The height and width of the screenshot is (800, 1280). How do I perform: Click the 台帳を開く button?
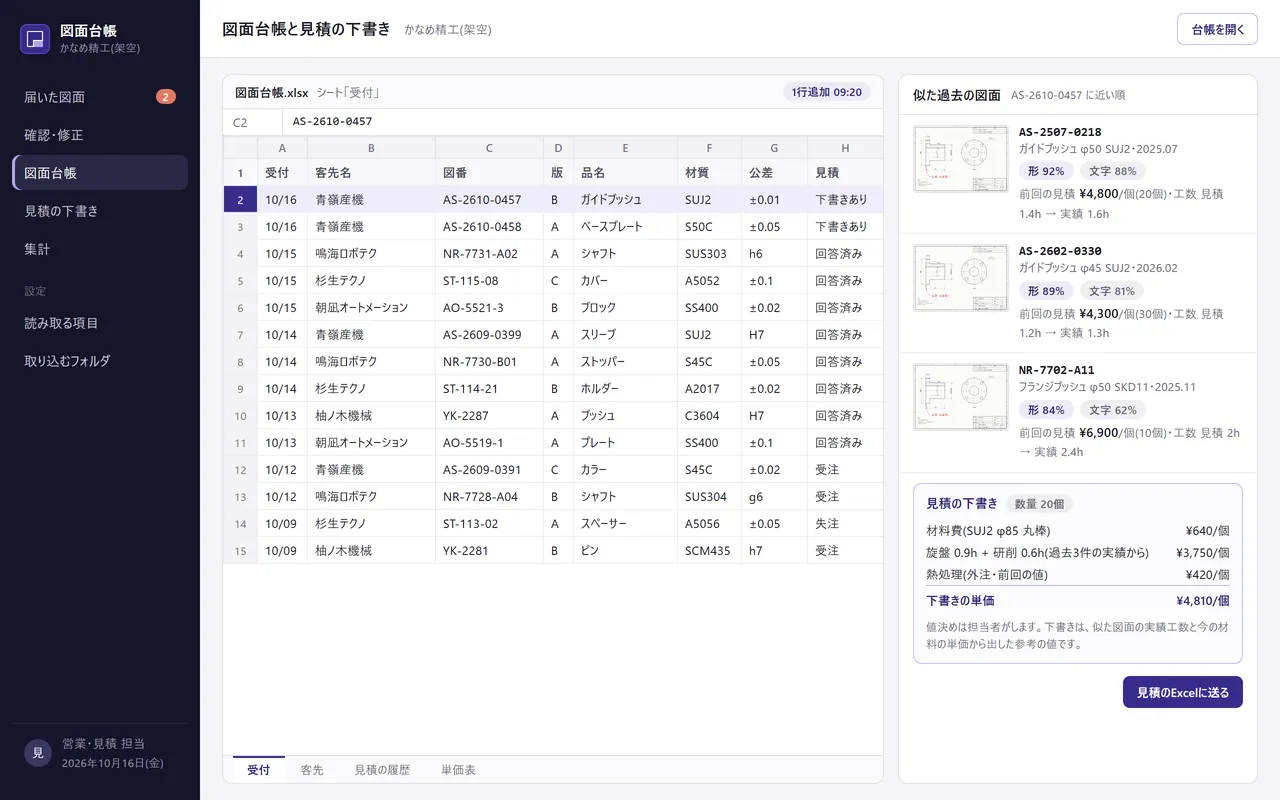tap(1217, 29)
